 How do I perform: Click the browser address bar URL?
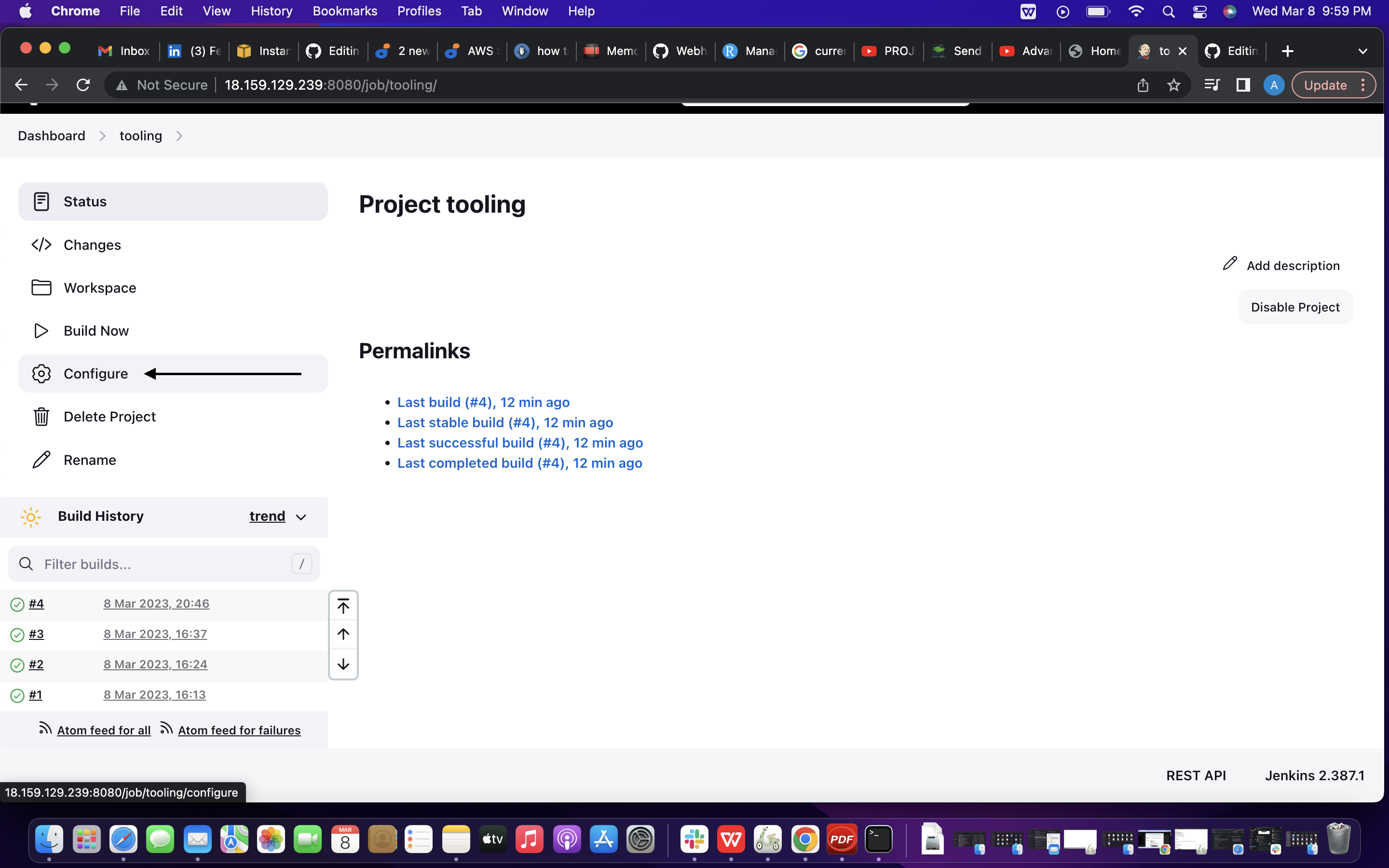(x=330, y=85)
